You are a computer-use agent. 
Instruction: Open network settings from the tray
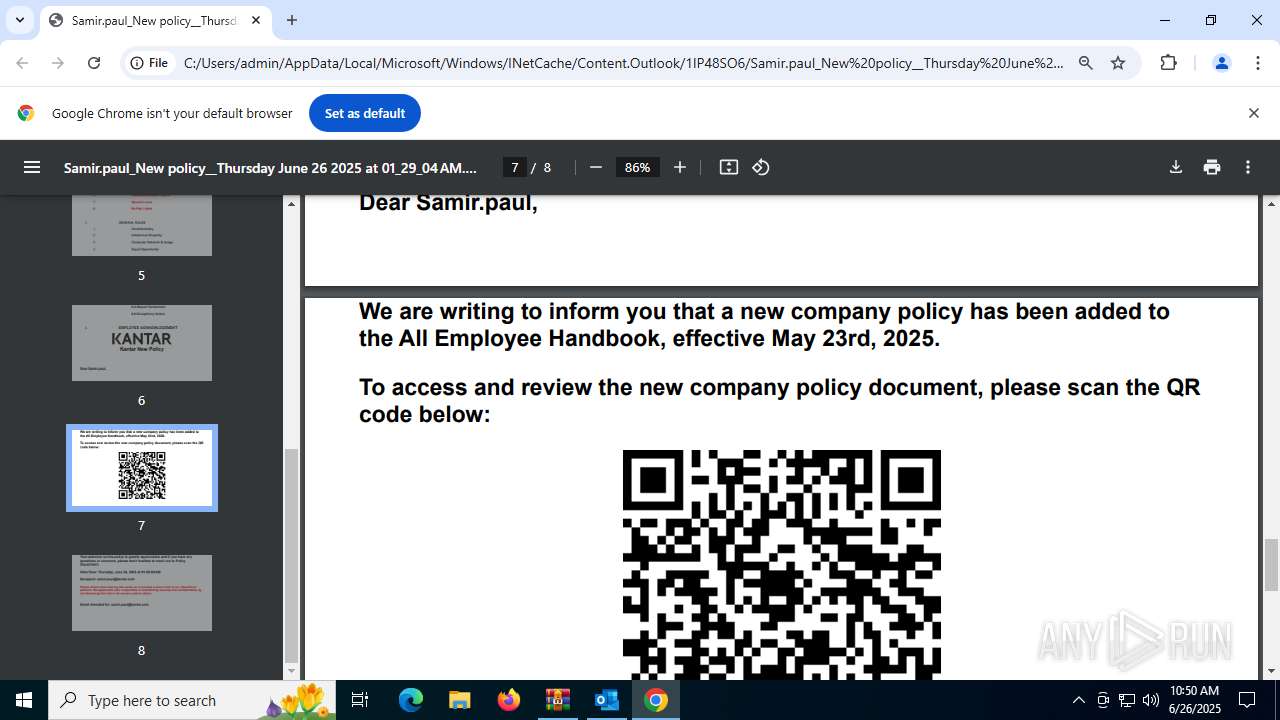pyautogui.click(x=1127, y=700)
